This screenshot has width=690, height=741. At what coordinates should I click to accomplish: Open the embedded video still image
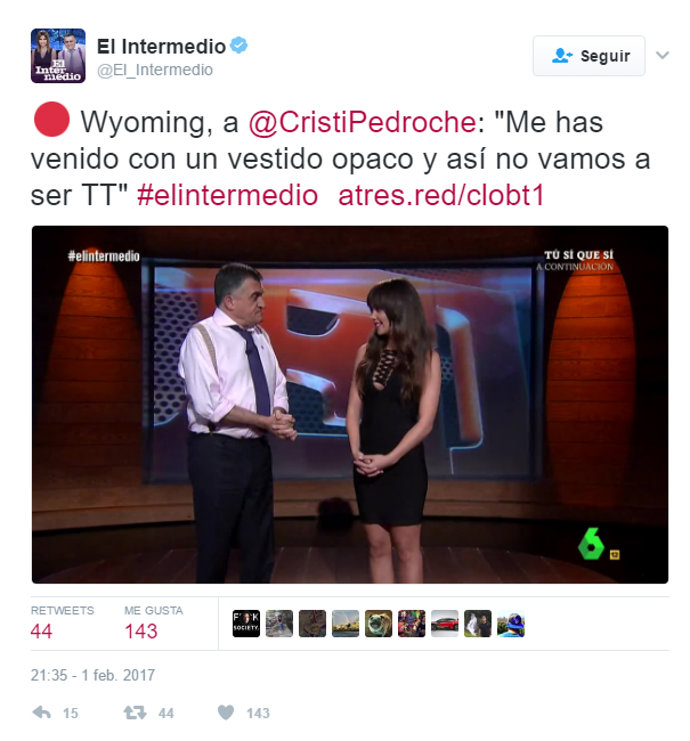(x=350, y=405)
